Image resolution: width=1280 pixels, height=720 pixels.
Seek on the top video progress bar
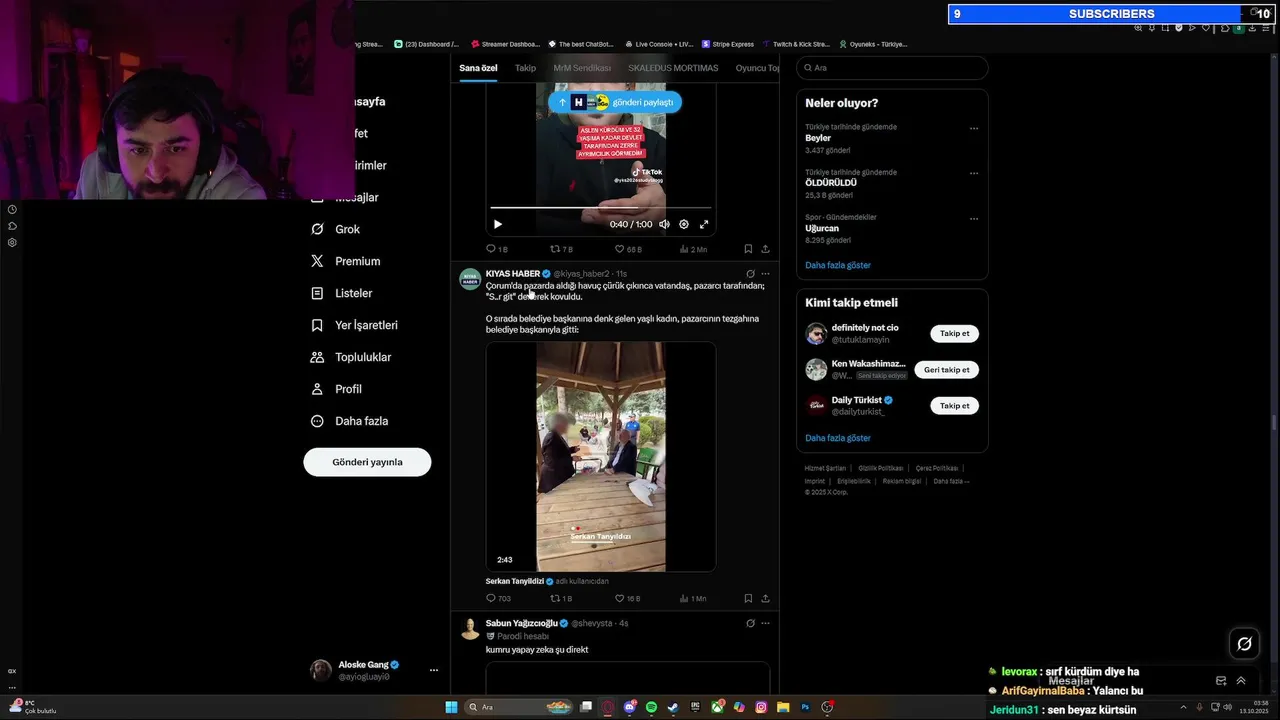[600, 208]
